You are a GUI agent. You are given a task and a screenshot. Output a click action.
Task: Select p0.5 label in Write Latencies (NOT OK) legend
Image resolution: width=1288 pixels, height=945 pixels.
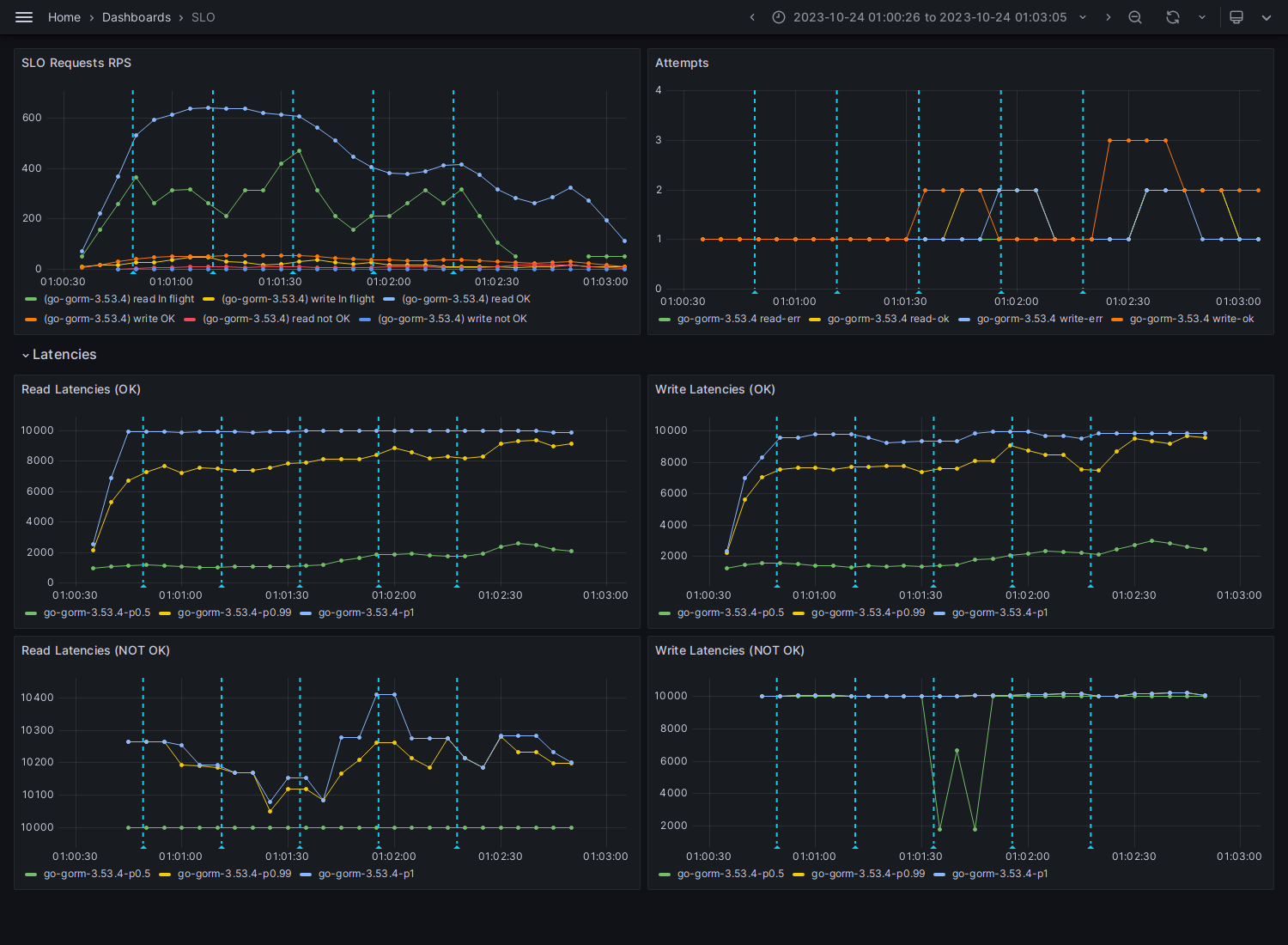(731, 874)
